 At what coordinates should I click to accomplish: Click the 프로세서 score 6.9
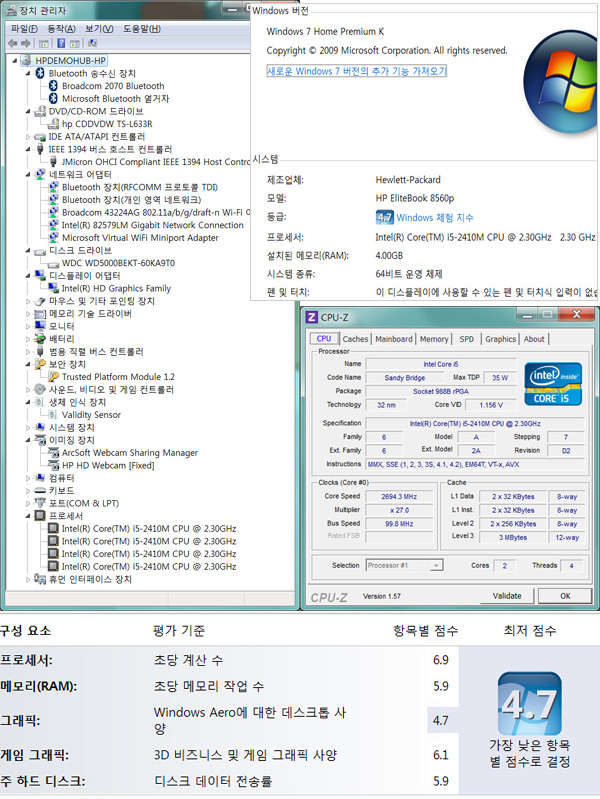[x=440, y=660]
